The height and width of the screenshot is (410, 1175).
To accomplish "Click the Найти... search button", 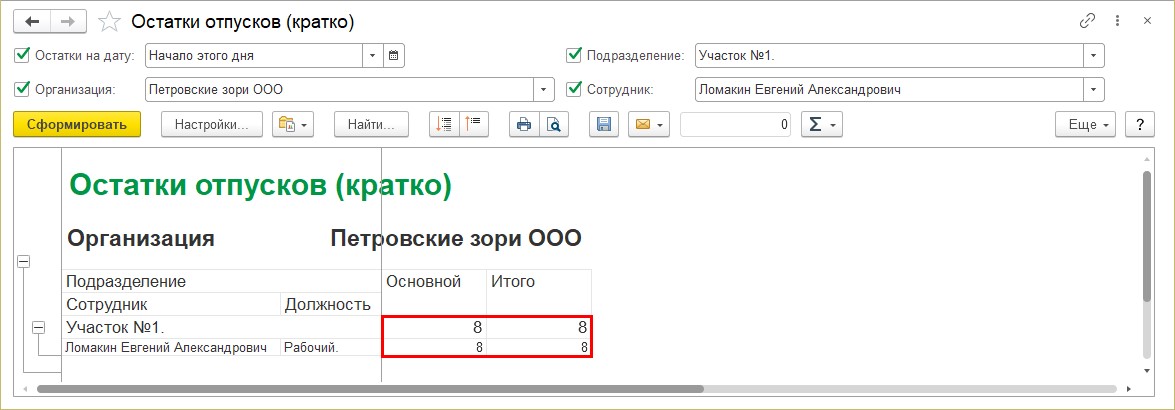I will point(371,124).
